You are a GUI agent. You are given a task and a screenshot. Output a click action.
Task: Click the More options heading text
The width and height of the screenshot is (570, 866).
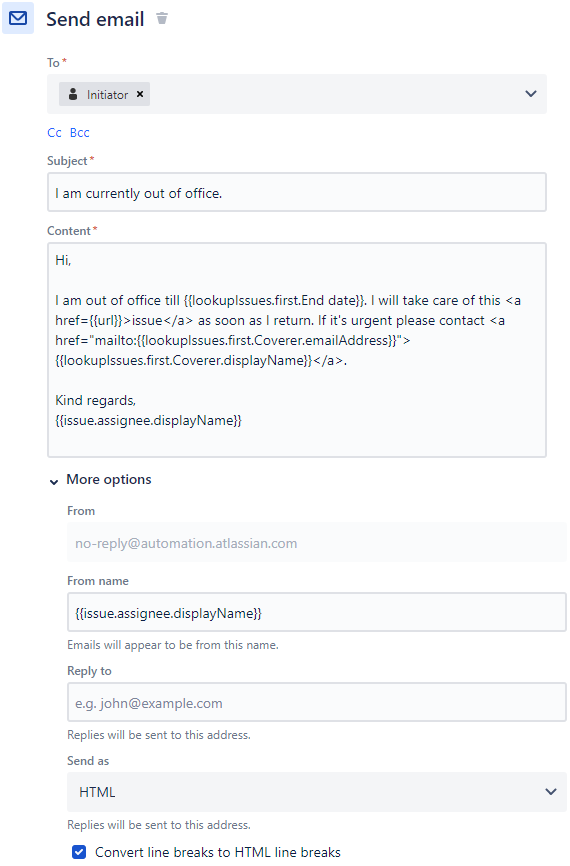tap(109, 479)
